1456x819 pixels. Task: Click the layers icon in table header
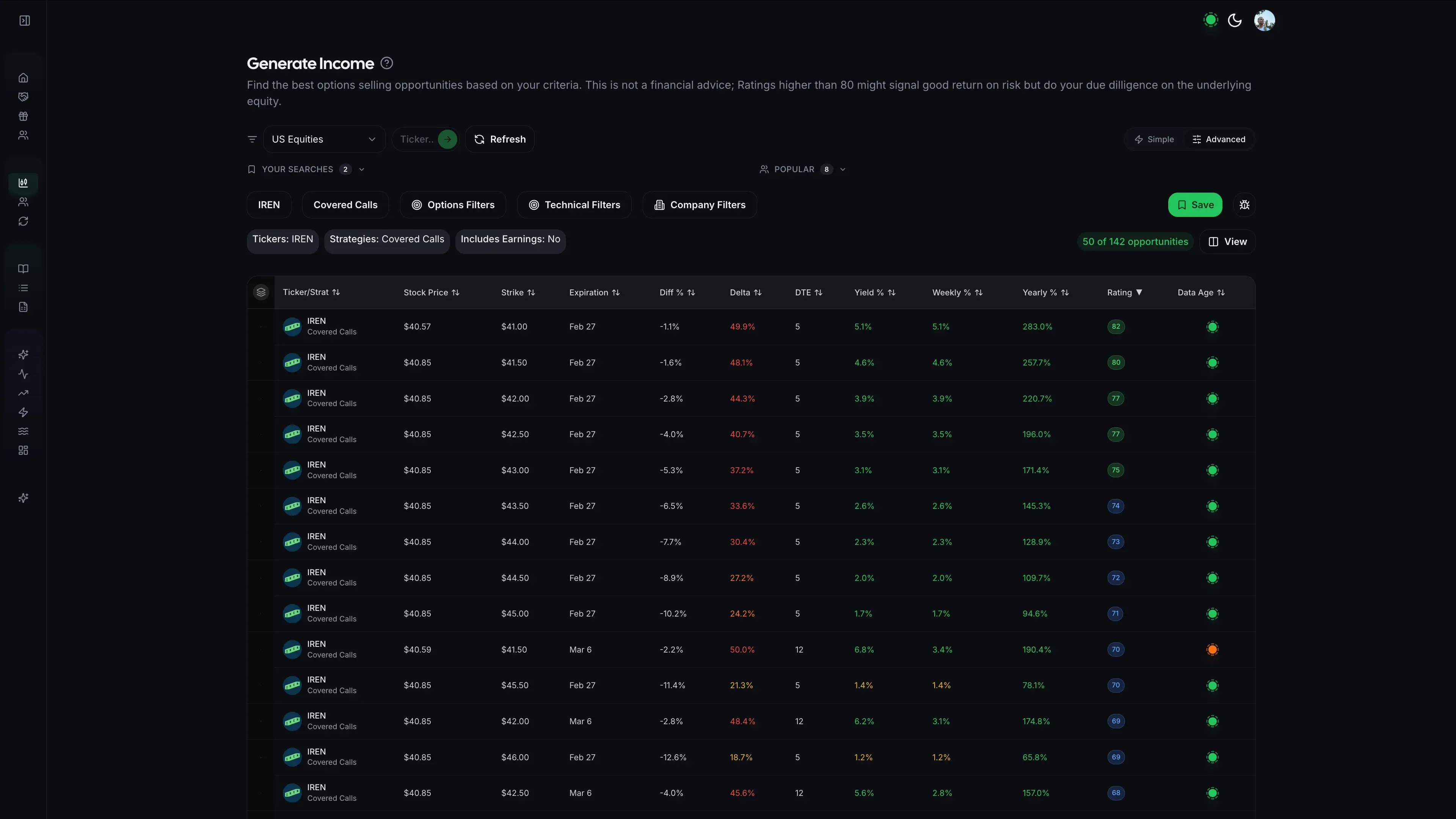260,293
